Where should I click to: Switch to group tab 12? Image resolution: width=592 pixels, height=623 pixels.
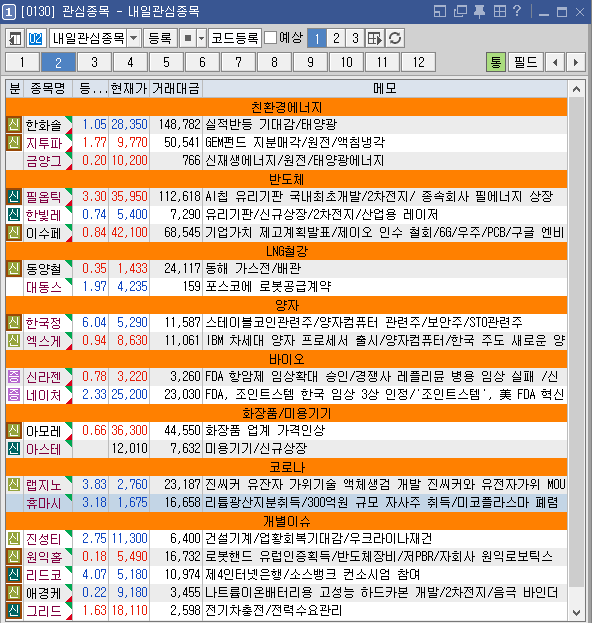click(418, 62)
